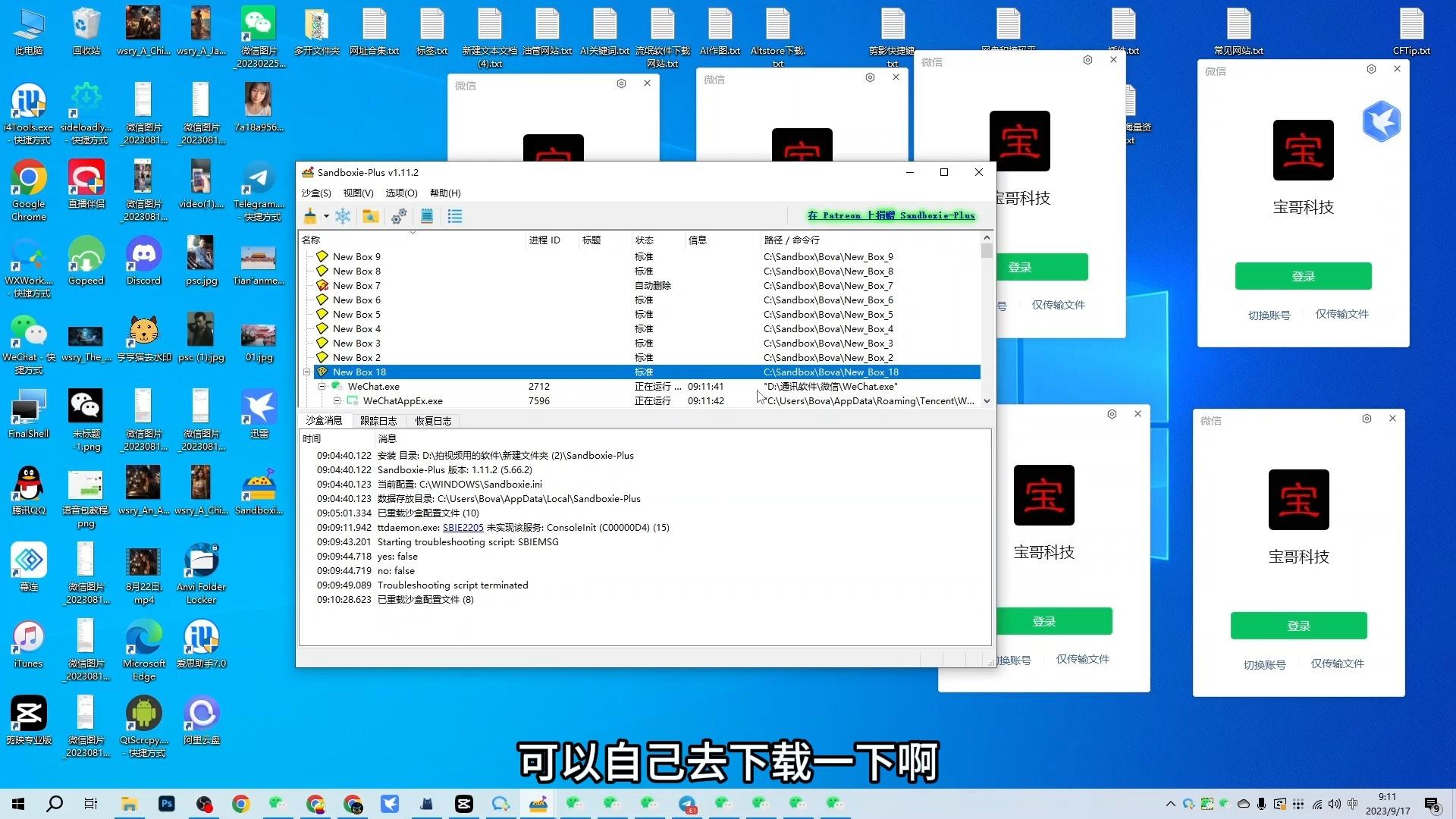1456x819 pixels.
Task: Open the 阿里云盘 desktop icon
Action: 201,721
